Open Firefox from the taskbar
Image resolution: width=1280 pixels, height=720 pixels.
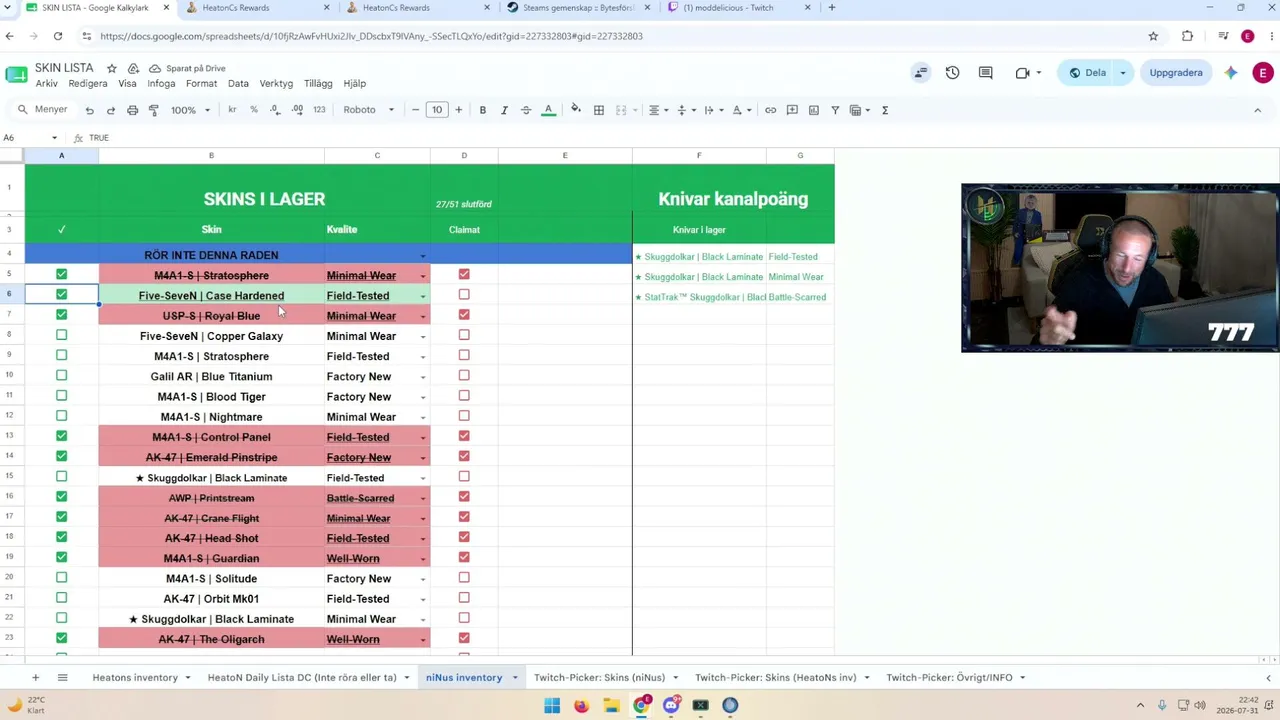click(x=582, y=706)
